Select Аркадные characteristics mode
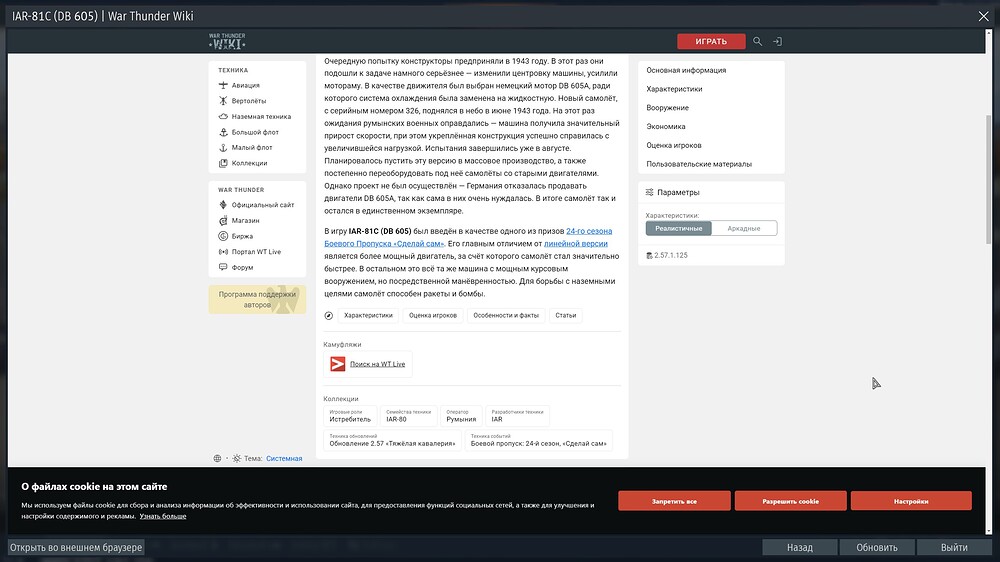 pos(744,228)
